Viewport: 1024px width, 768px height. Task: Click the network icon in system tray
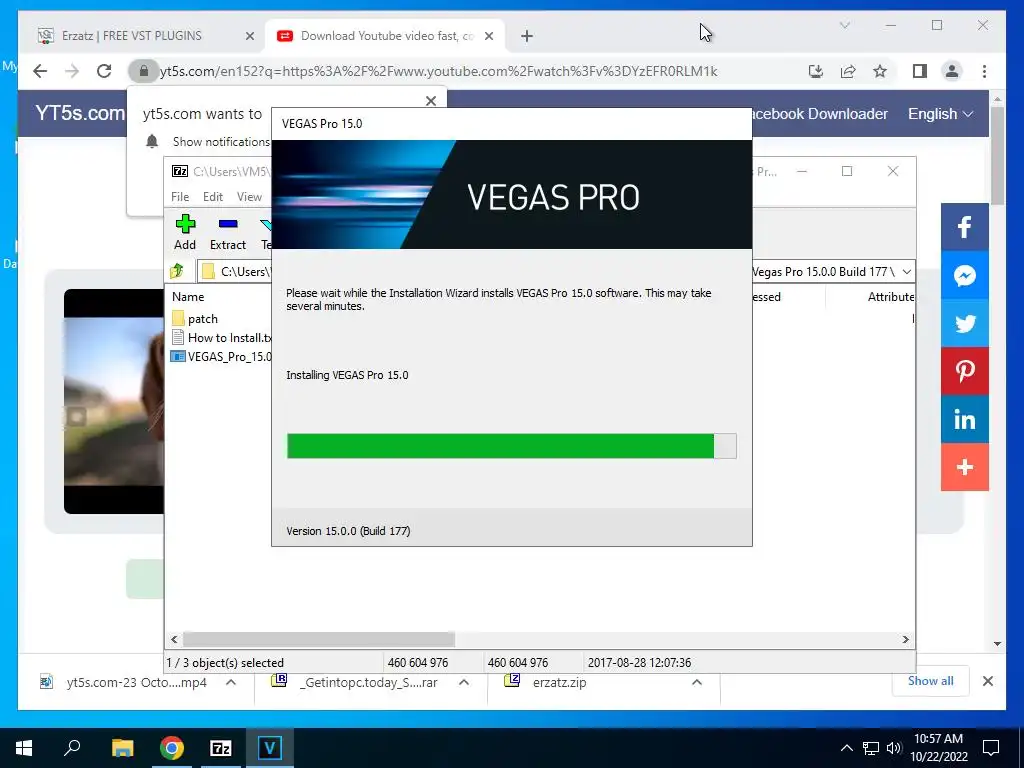[x=871, y=748]
